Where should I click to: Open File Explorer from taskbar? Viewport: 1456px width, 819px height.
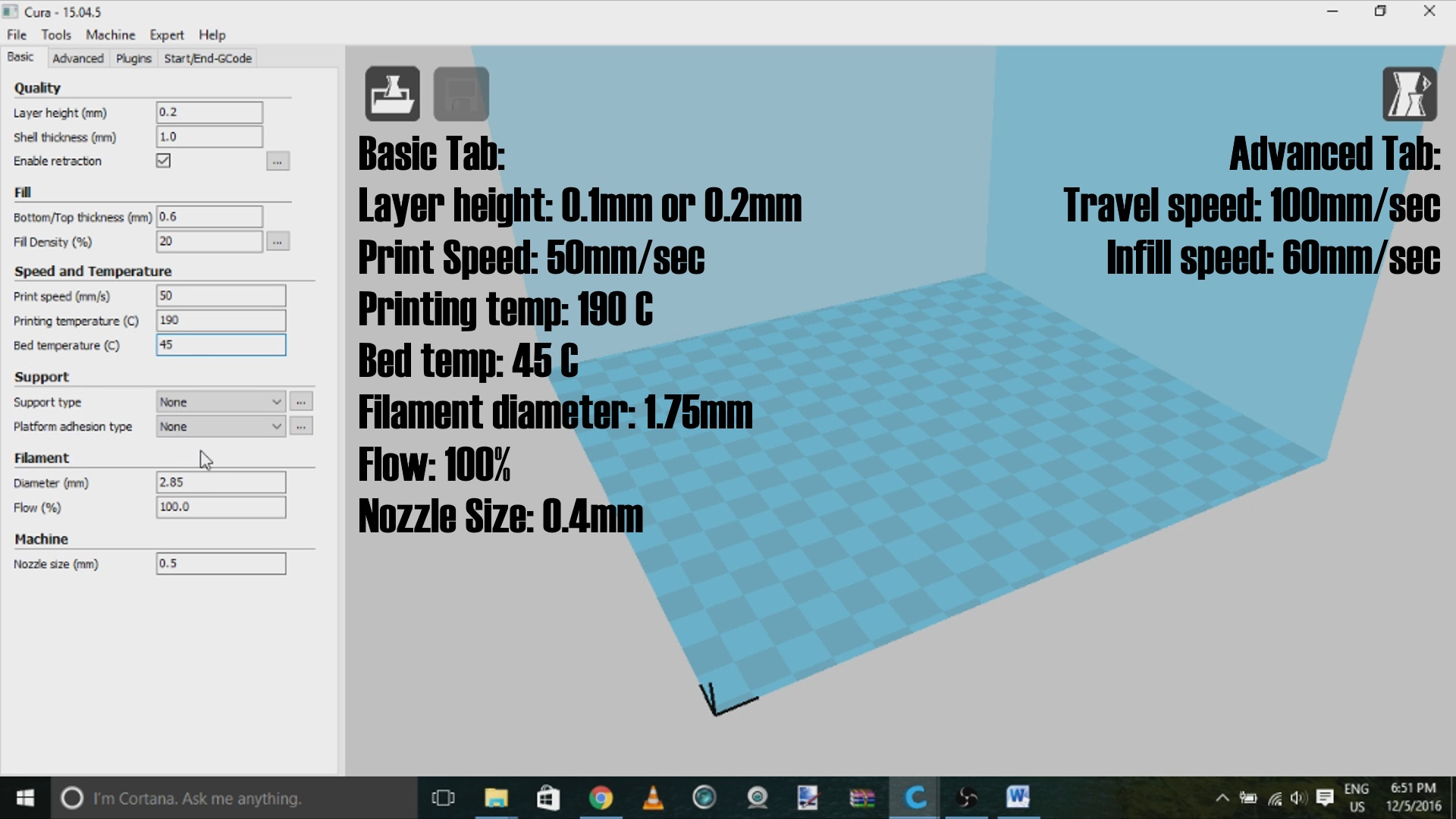[496, 798]
